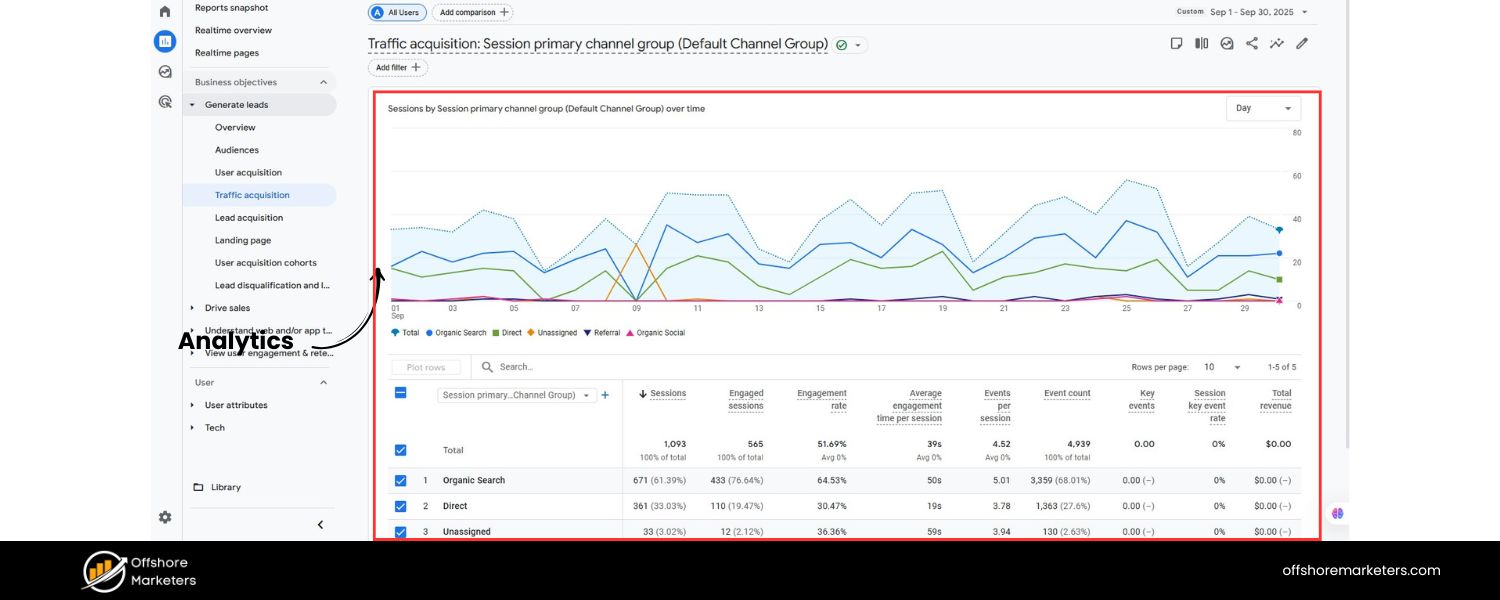Open the Day granularity dropdown
1500x600 pixels.
1263,108
